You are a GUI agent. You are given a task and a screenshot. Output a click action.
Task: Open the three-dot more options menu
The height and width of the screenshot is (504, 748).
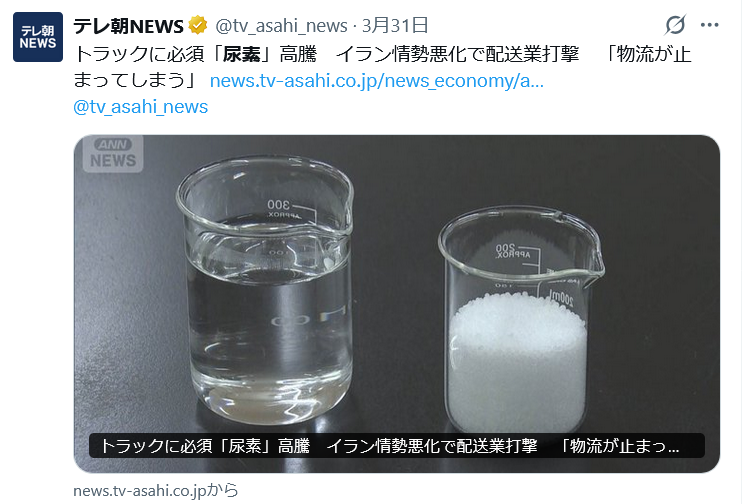click(x=709, y=25)
